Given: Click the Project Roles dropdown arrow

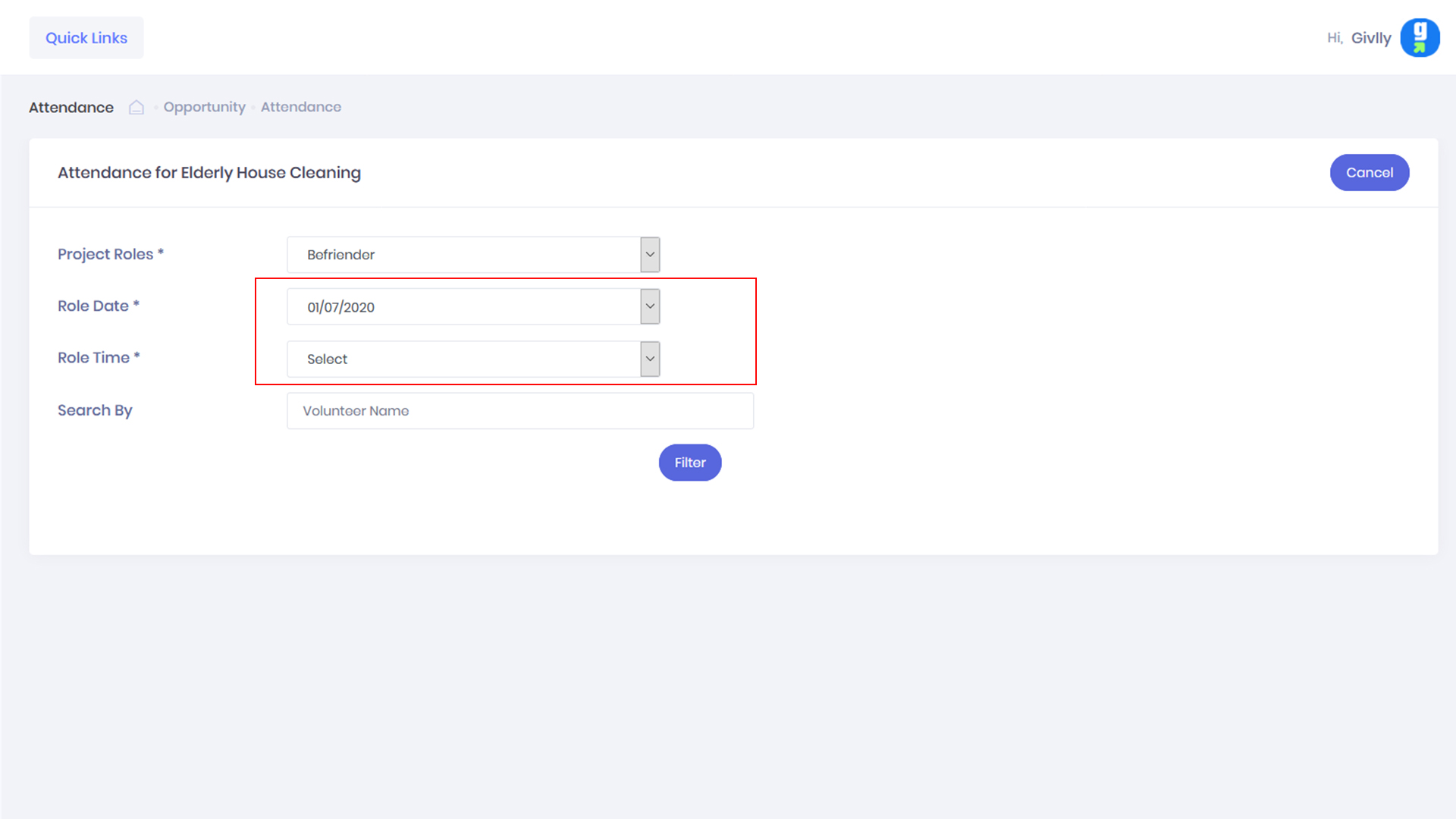Looking at the screenshot, I should click(x=650, y=255).
